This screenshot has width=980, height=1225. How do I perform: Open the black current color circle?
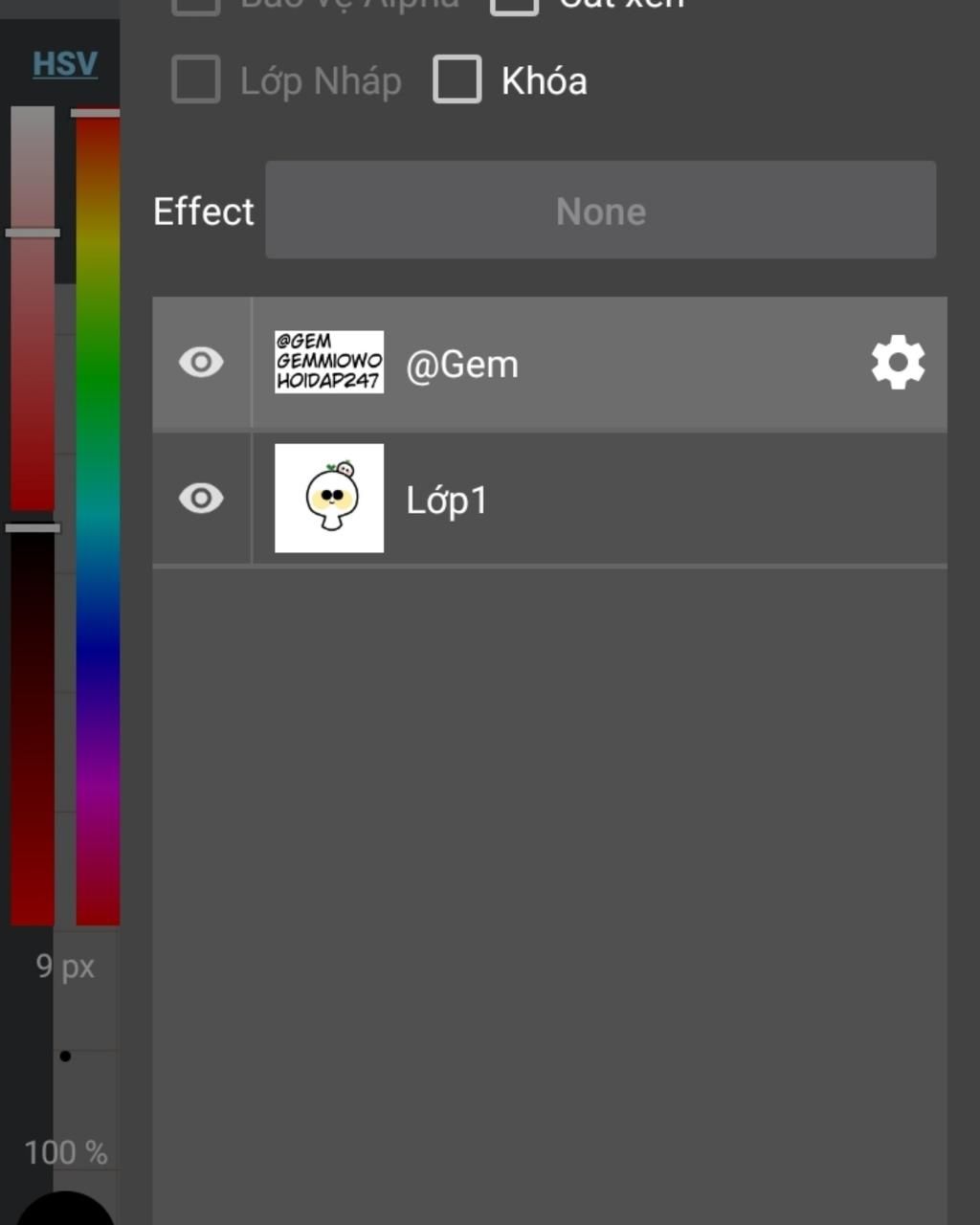click(65, 1210)
